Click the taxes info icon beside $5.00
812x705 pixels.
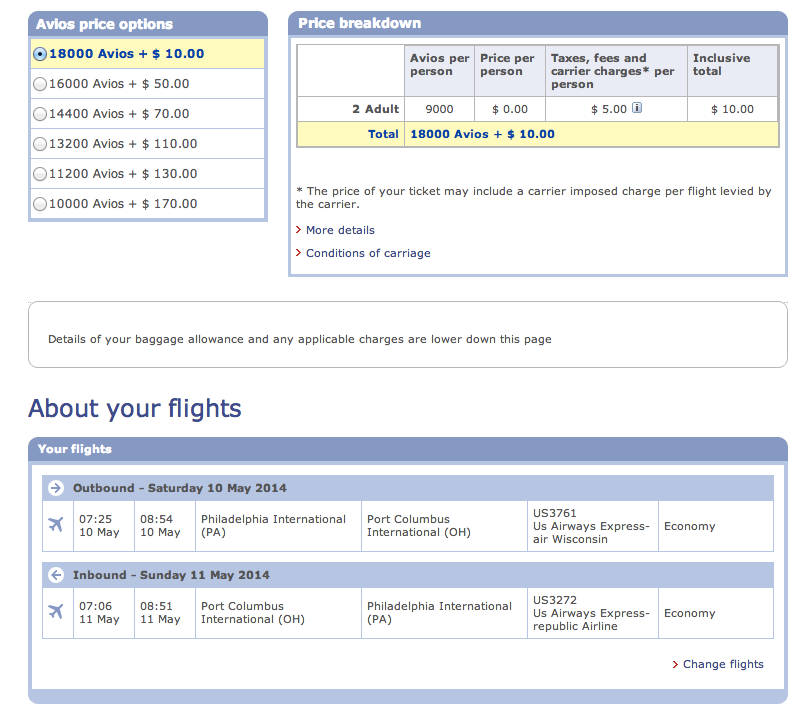(637, 108)
